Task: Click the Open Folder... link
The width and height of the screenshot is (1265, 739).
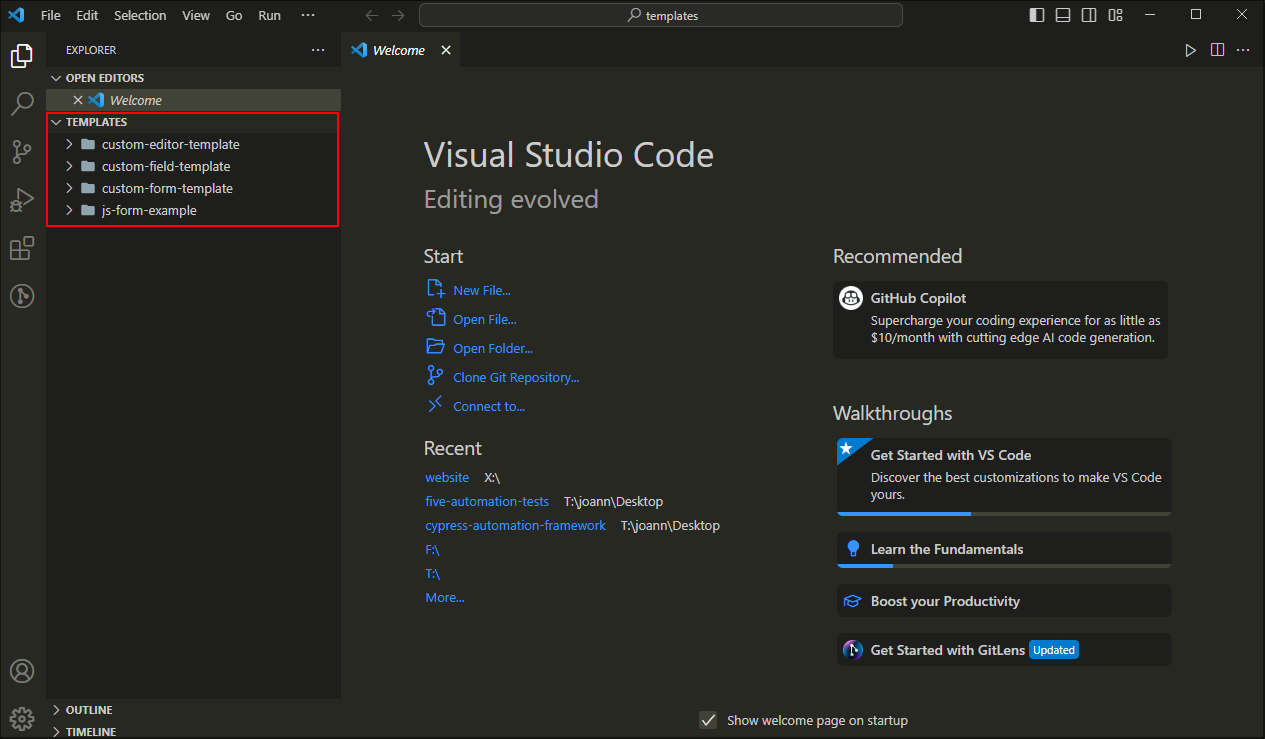Action: [x=493, y=348]
